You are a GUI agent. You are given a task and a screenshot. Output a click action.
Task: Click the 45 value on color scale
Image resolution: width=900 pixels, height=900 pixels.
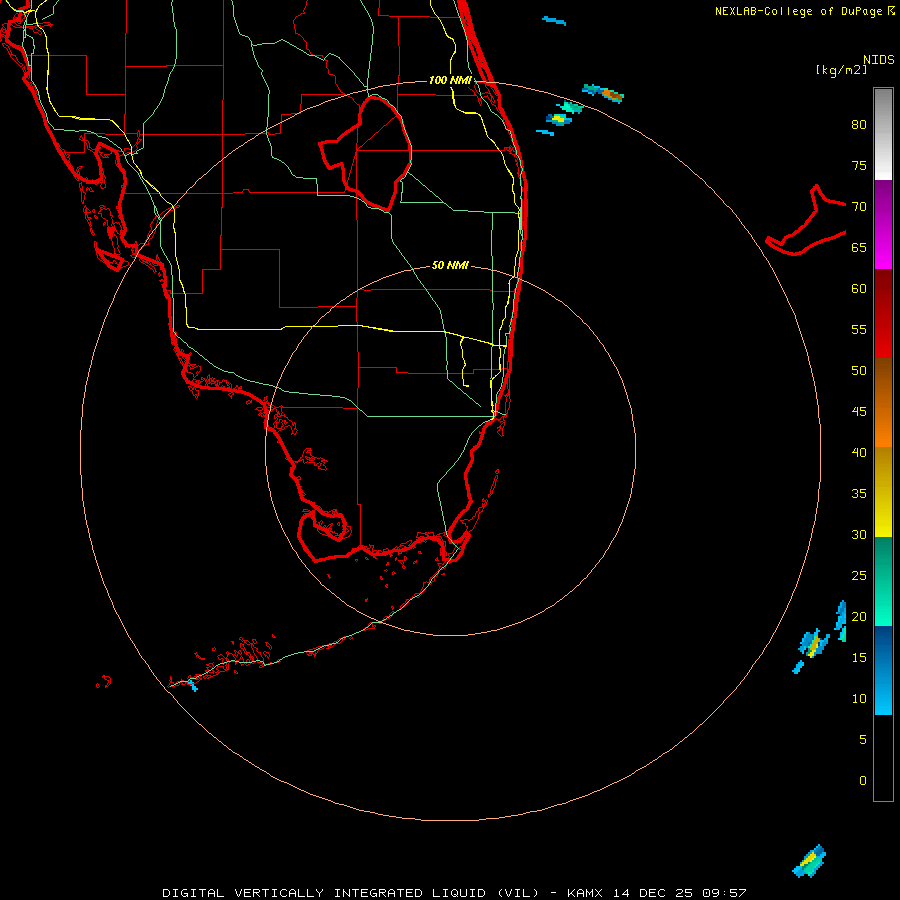click(x=859, y=412)
